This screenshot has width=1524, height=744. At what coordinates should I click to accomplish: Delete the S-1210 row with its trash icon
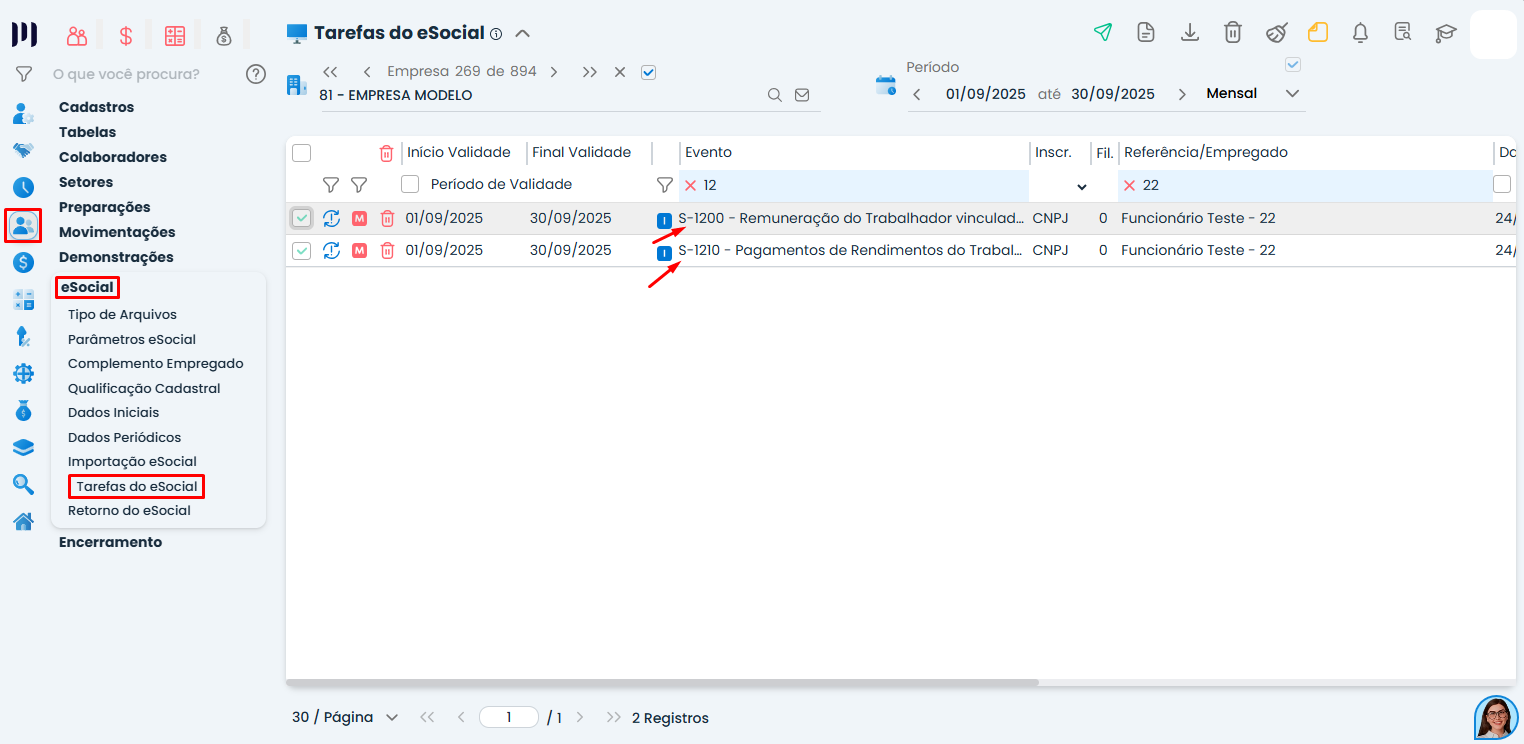387,251
